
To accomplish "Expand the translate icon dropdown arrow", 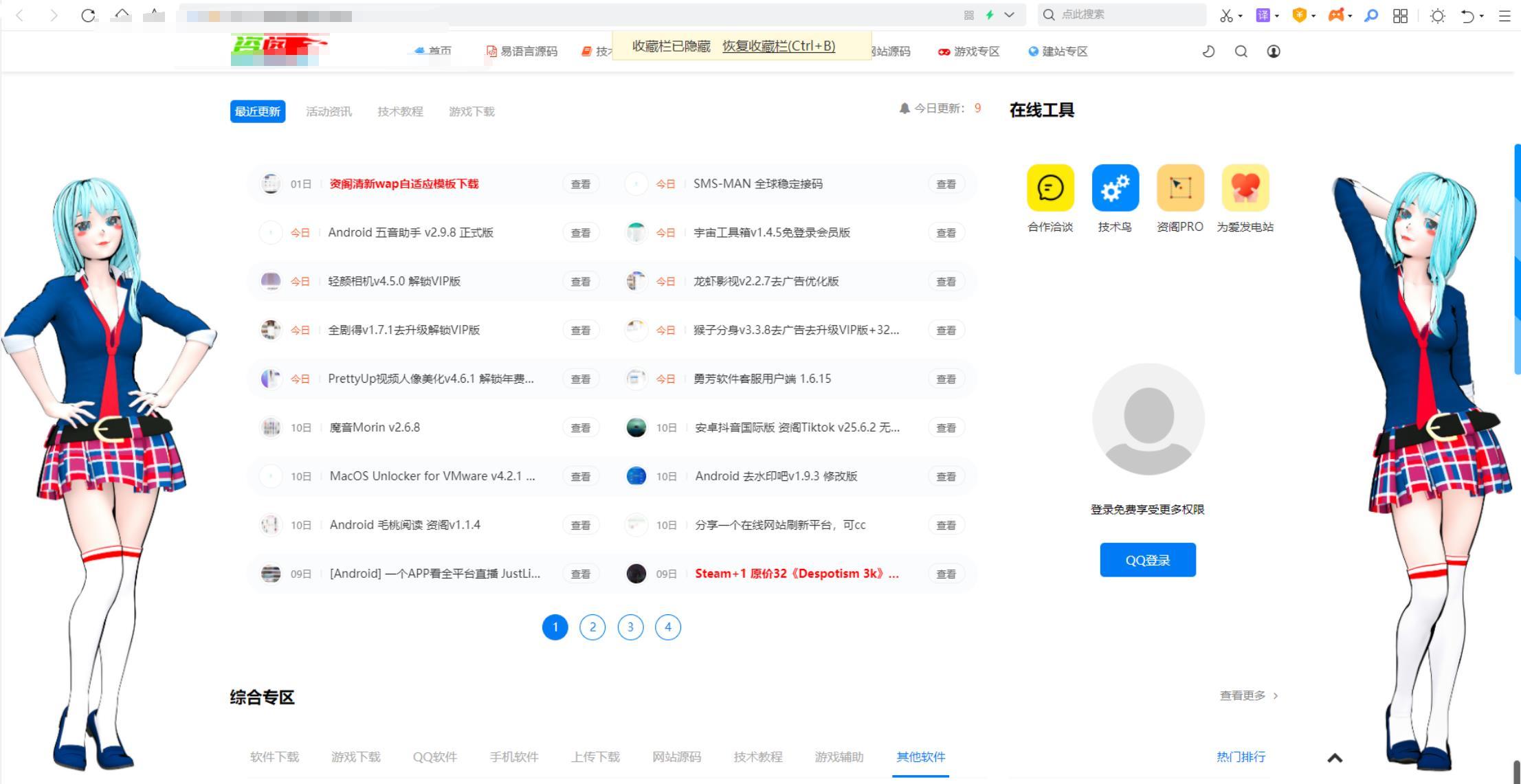I will pos(1277,16).
